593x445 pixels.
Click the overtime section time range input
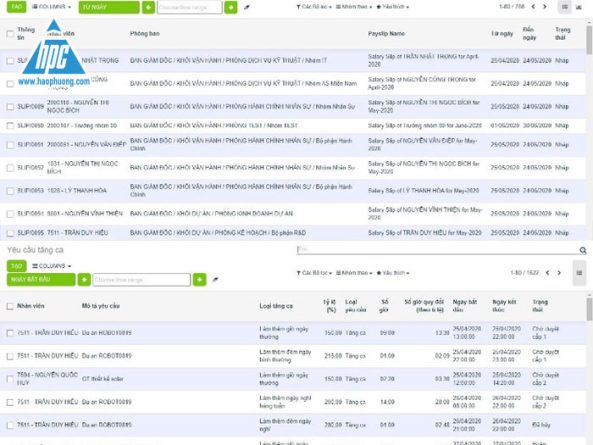click(141, 280)
